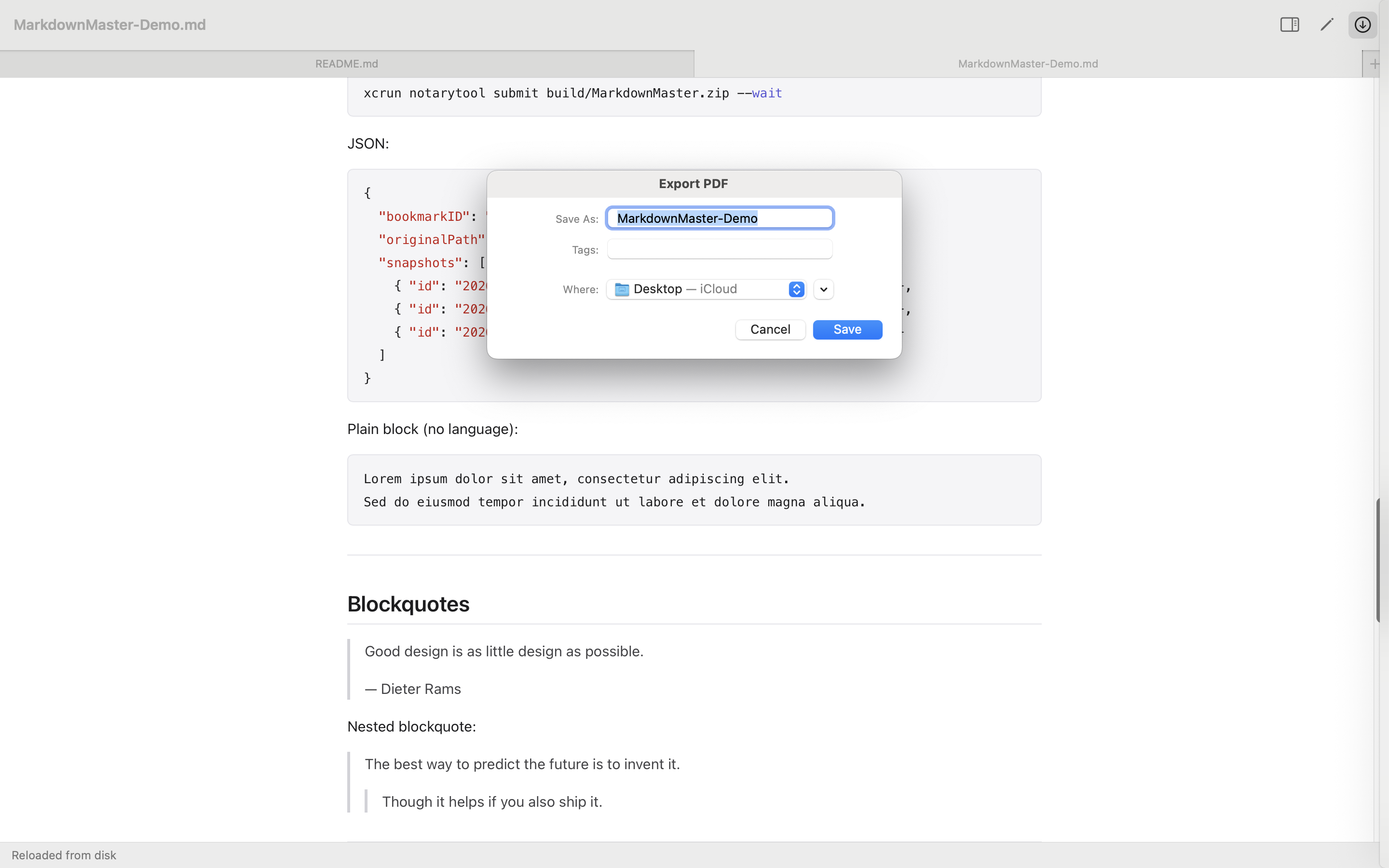Open the Where location dropdown
1389x868 pixels.
point(707,289)
